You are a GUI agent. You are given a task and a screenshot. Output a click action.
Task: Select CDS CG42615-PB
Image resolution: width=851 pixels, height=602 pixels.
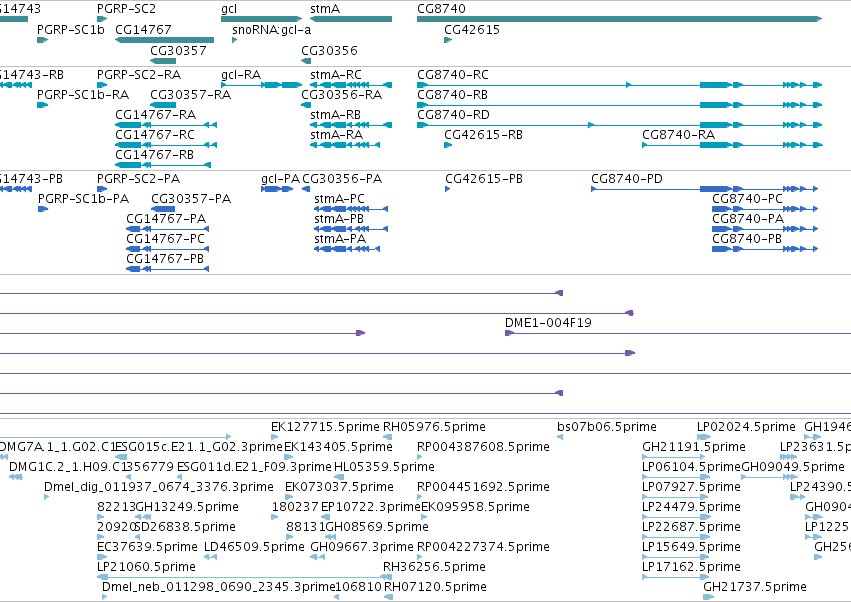447,189
